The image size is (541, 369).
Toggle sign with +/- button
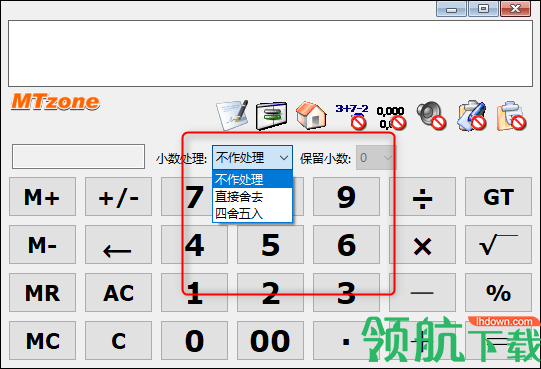pos(118,197)
